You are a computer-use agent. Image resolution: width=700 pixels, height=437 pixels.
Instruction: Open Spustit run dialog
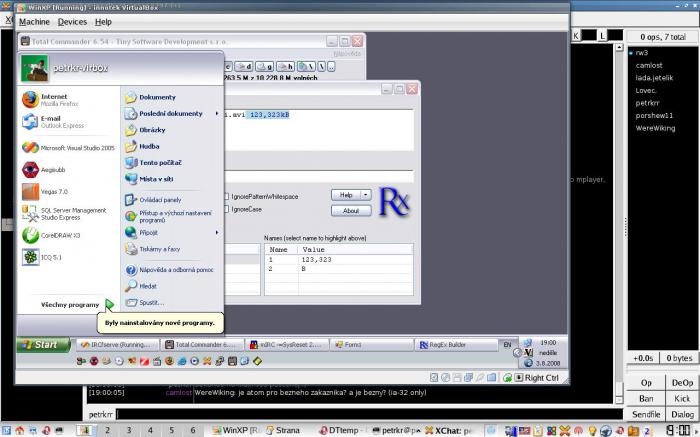145,302
